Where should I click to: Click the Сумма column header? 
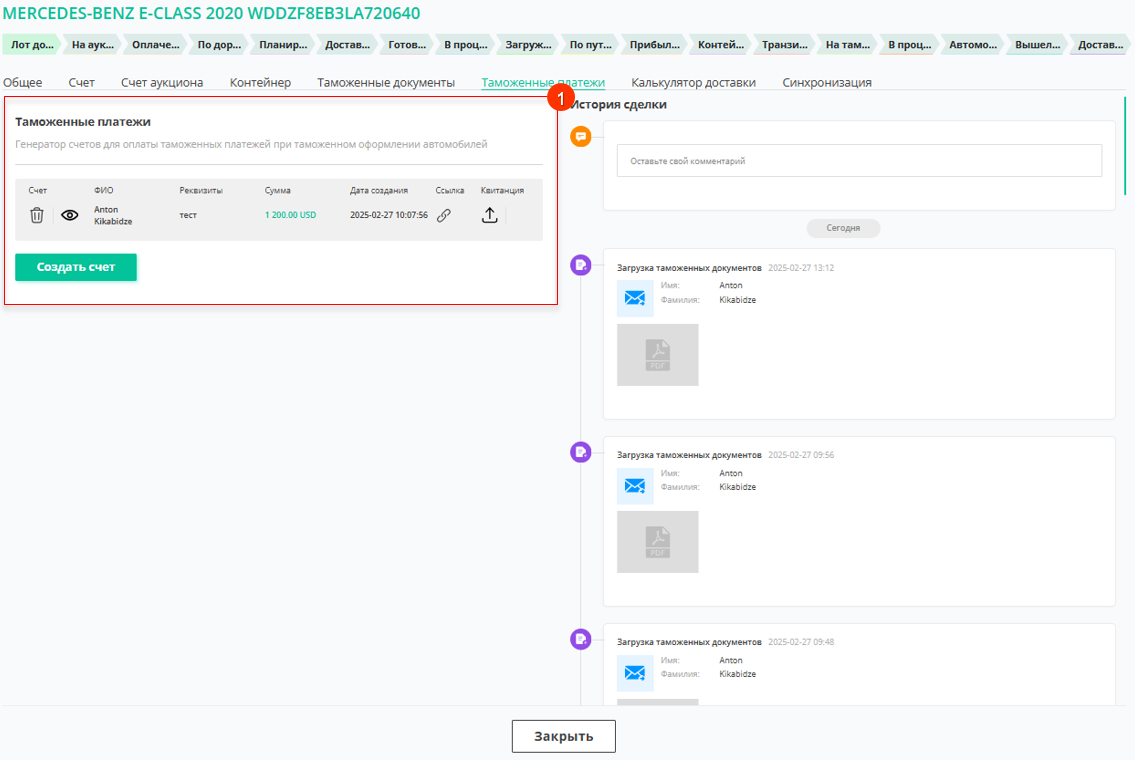click(x=277, y=190)
